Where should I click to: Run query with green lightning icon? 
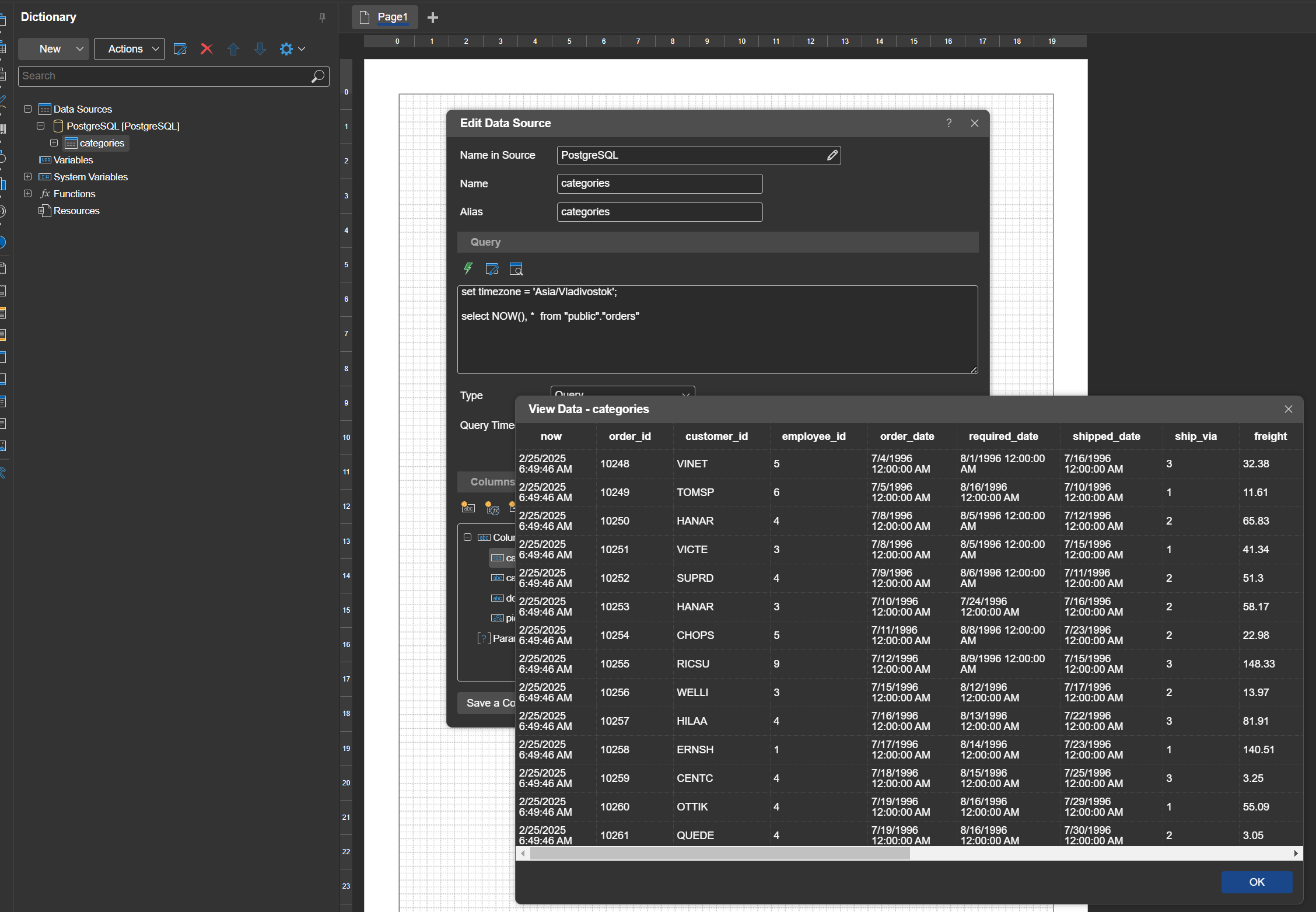point(468,268)
